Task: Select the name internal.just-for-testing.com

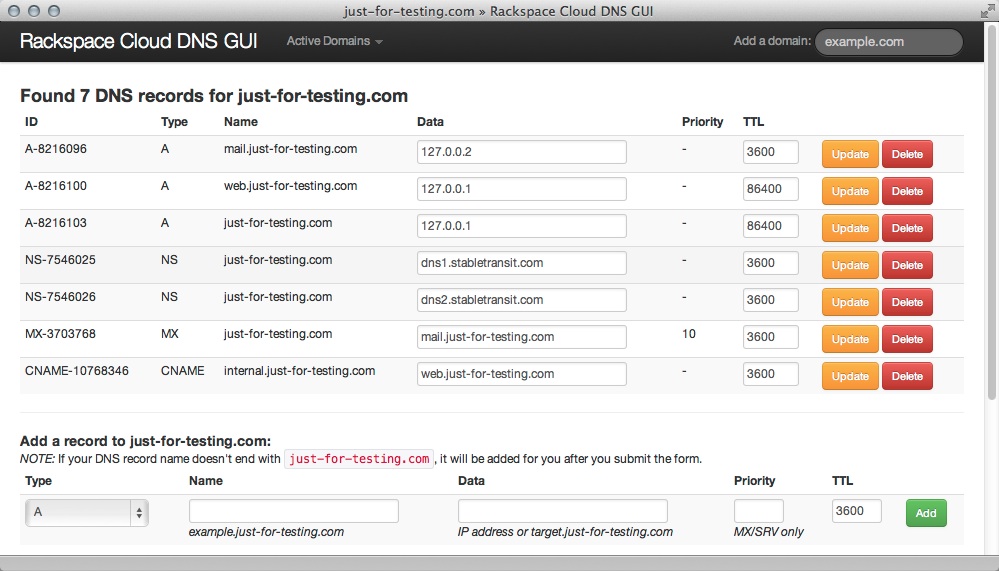Action: click(299, 371)
